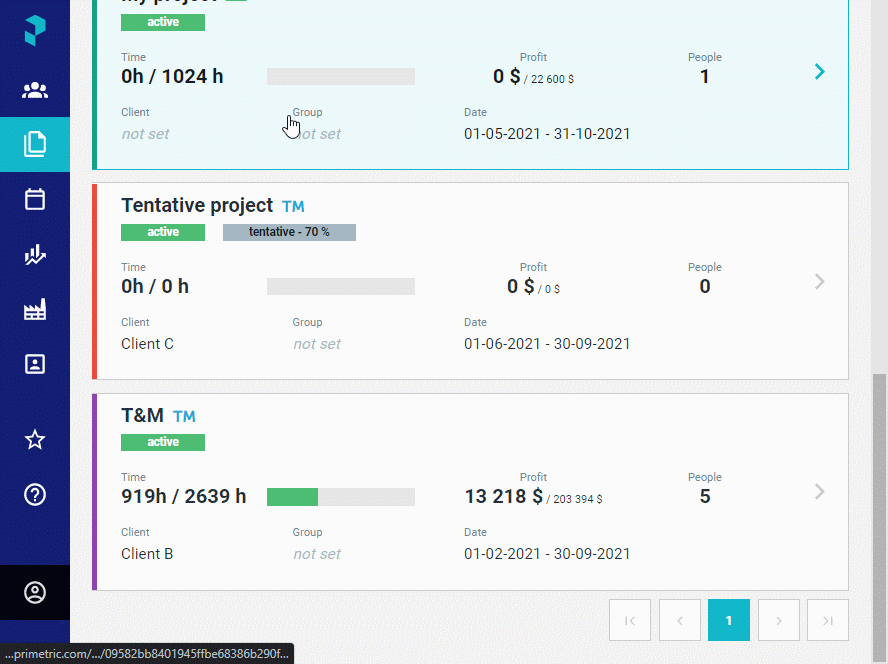
Task: Click not set Group in T&M project
Action: pos(317,554)
